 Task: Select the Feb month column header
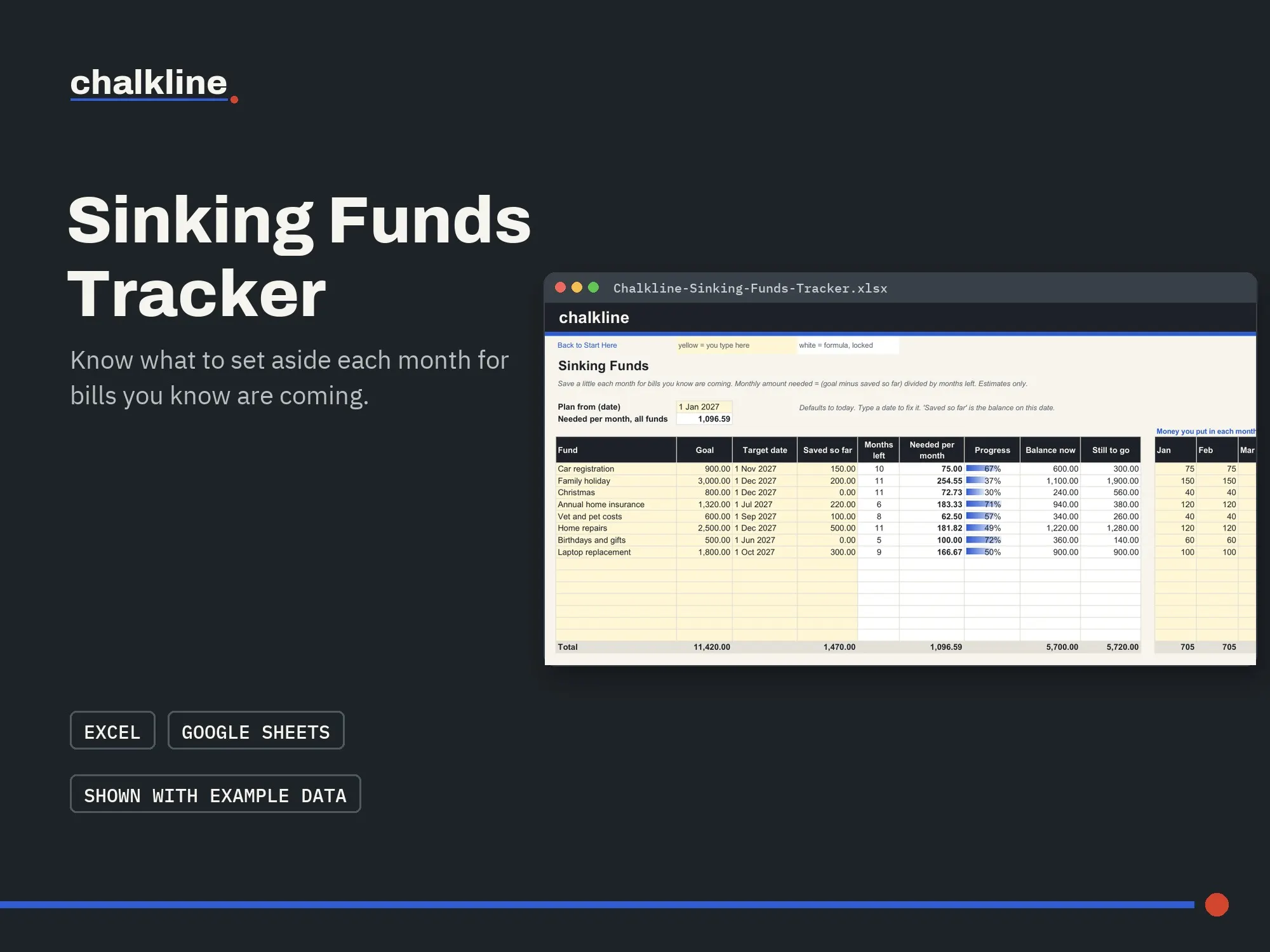coord(1217,450)
